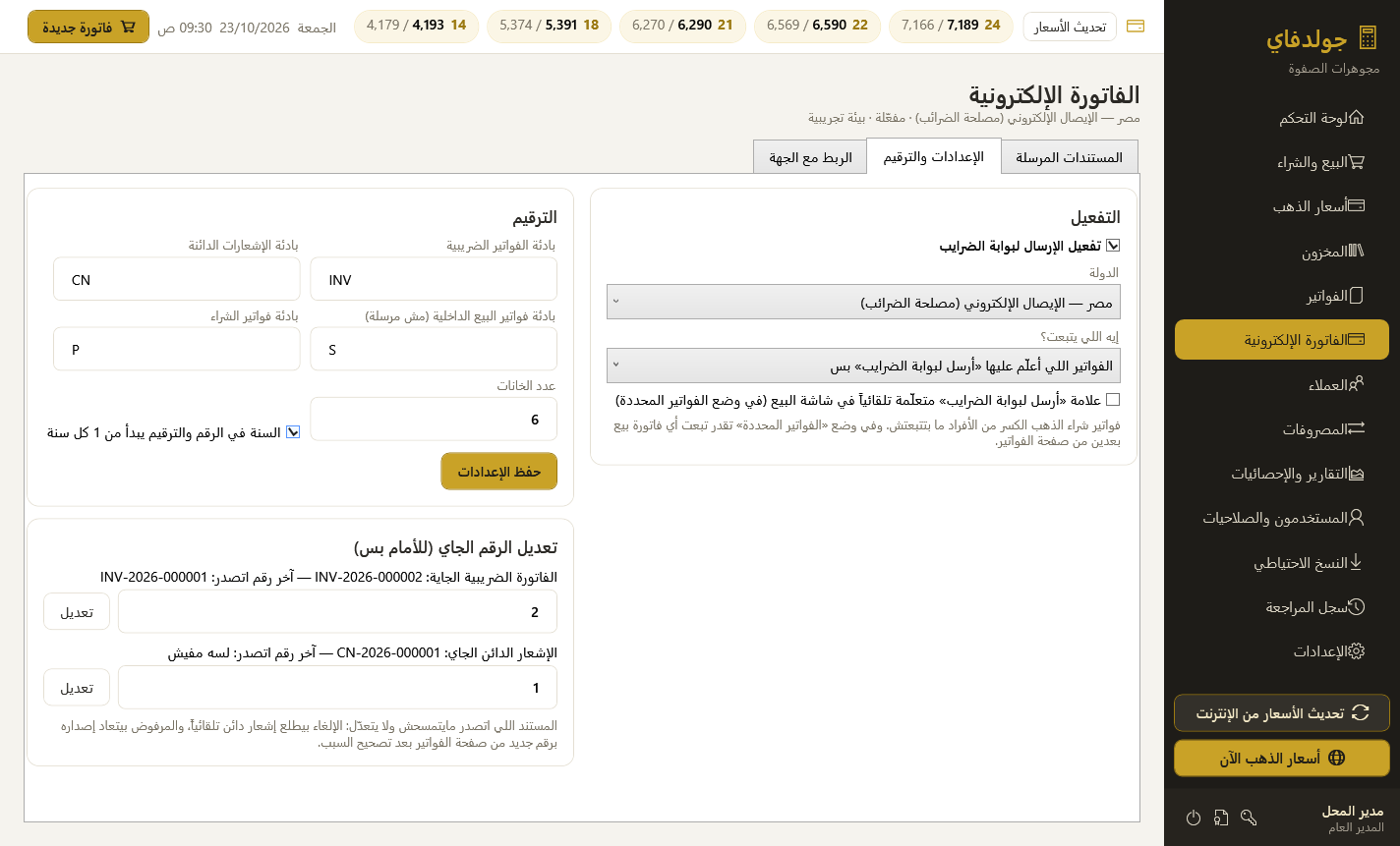The width and height of the screenshot is (1400, 846).
Task: Open the الربط مع الجهة tab
Action: click(x=810, y=157)
